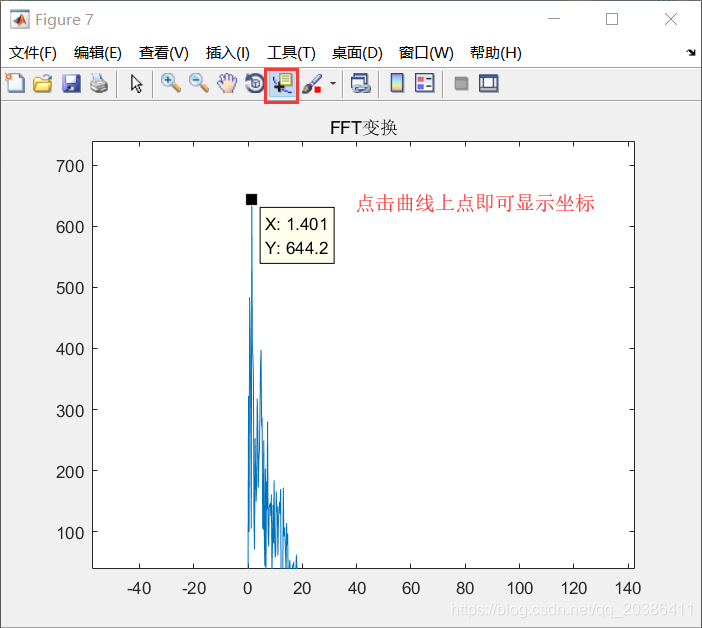
Task: Insert a colorbar using the toolbar icon
Action: tap(397, 83)
